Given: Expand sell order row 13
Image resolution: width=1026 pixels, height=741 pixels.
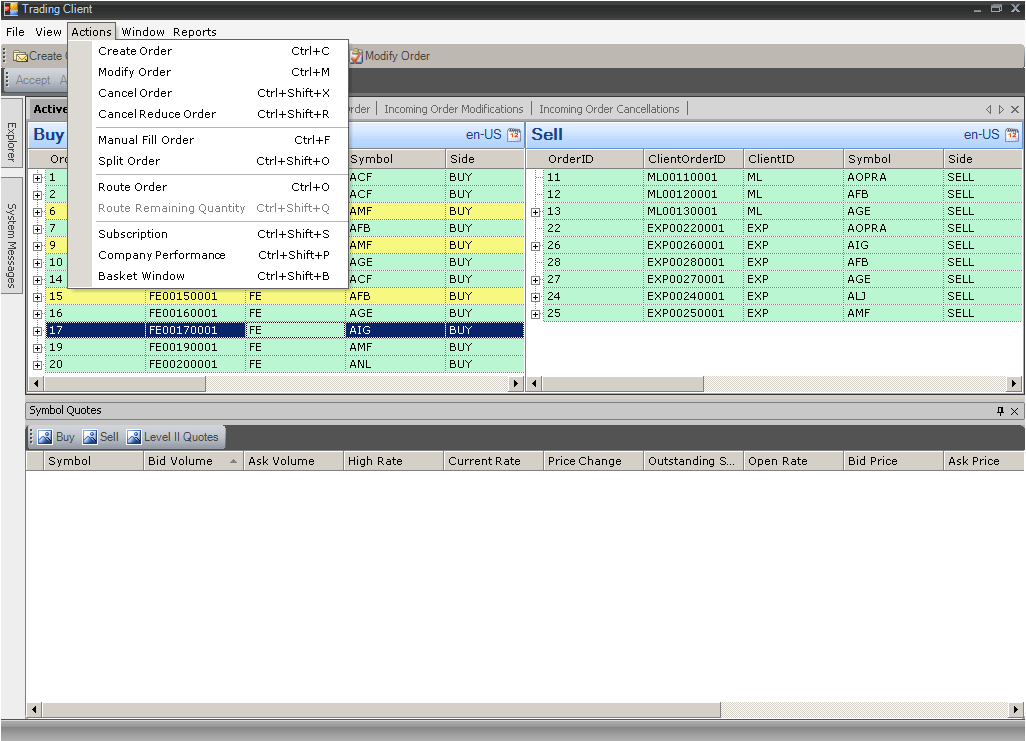Looking at the screenshot, I should (536, 212).
